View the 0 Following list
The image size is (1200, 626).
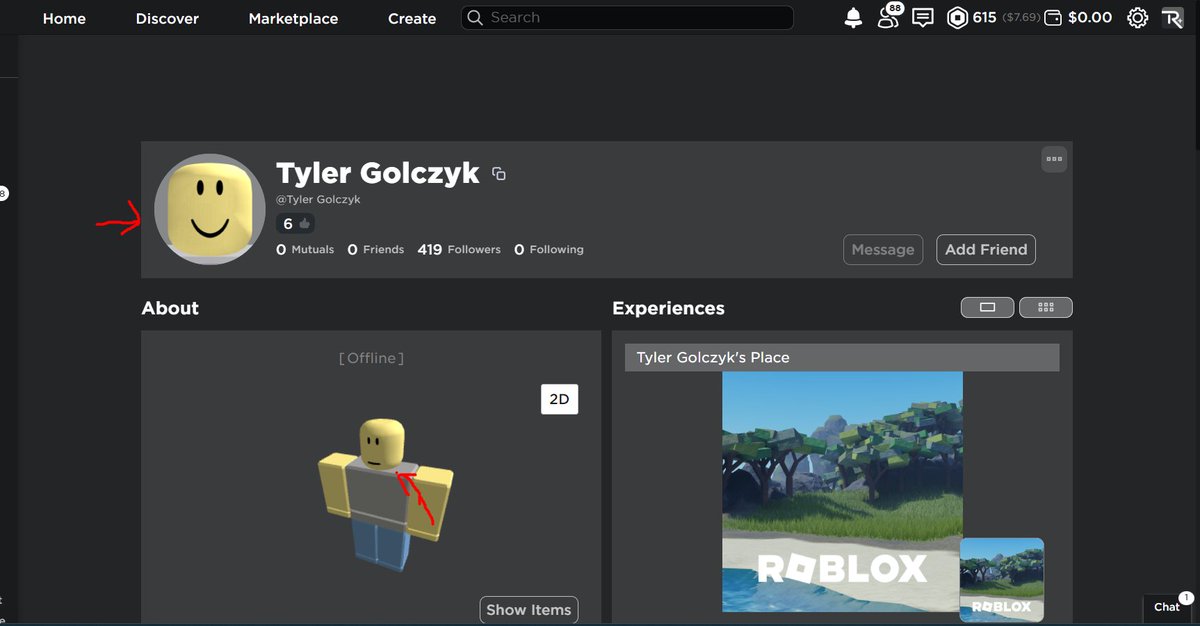[x=549, y=249]
